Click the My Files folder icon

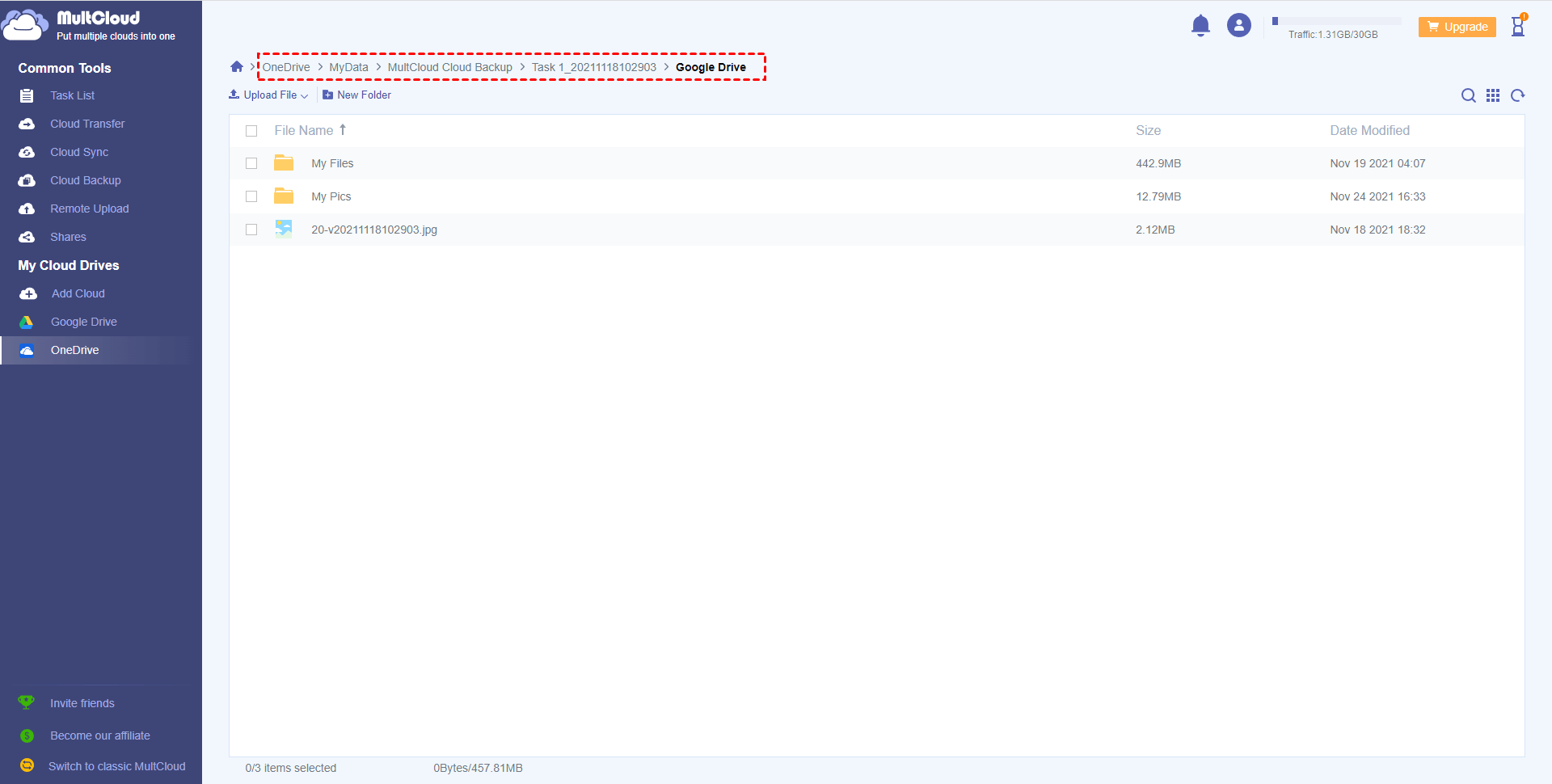pos(284,162)
